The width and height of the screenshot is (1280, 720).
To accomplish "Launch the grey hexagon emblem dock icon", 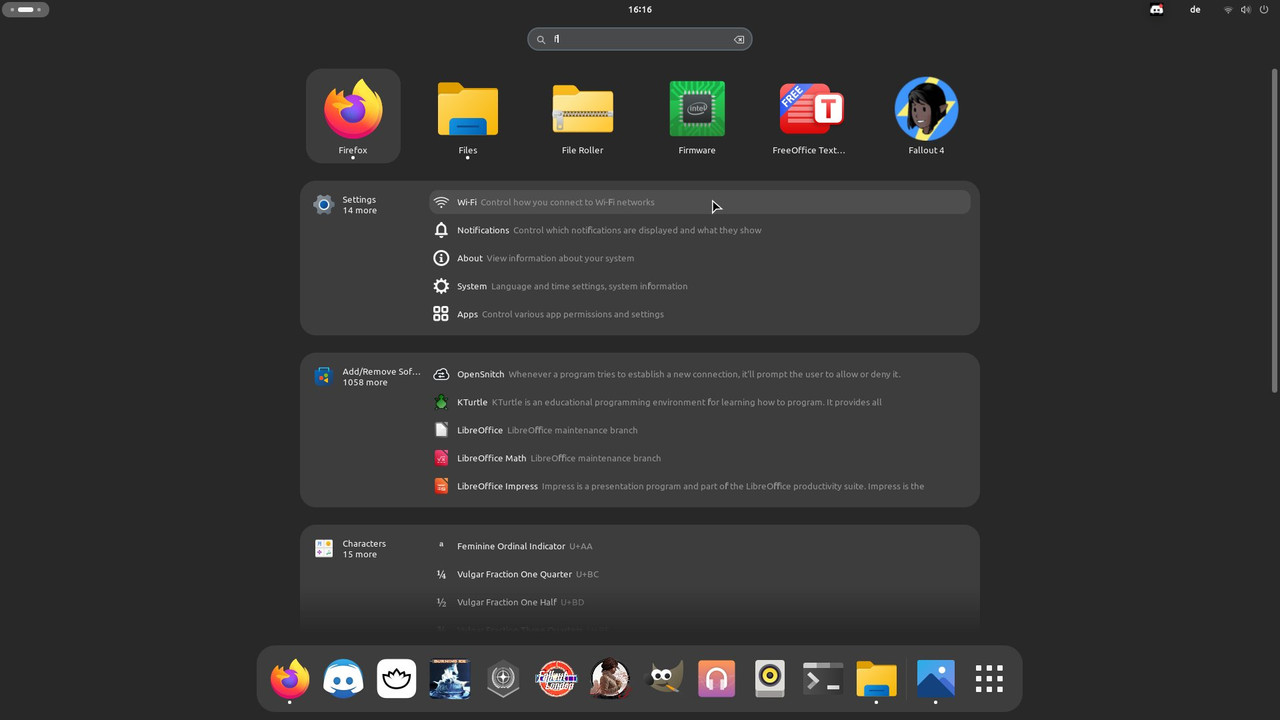I will click(503, 679).
